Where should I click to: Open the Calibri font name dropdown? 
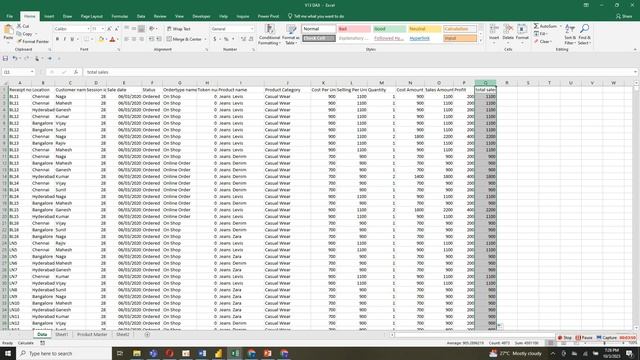coord(88,29)
